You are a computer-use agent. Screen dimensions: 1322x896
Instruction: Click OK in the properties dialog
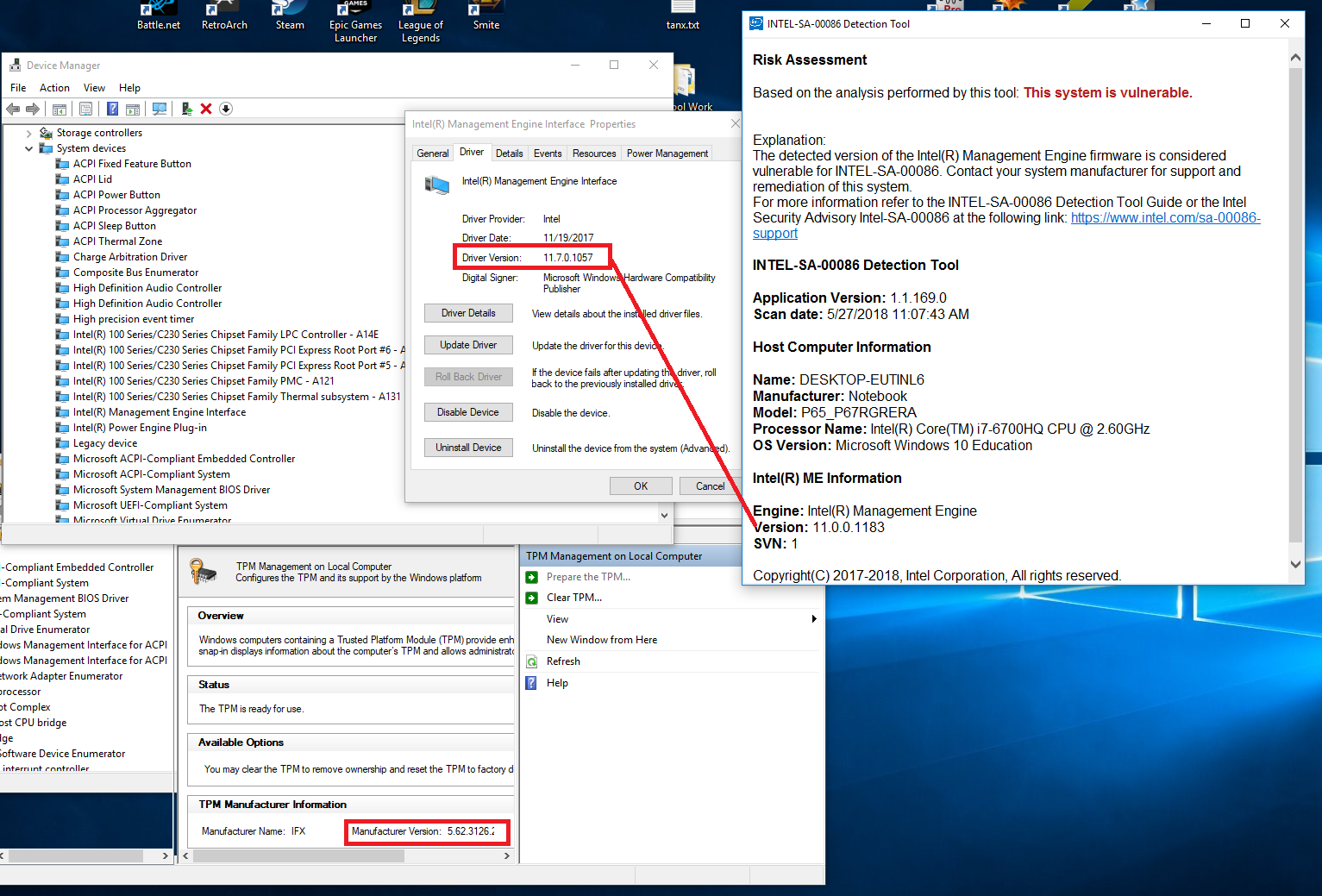(641, 486)
